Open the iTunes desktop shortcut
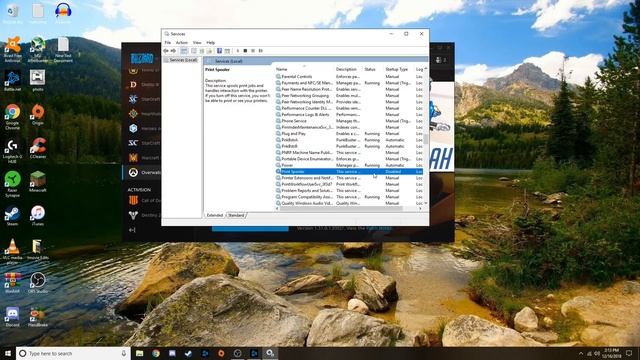 [38, 216]
